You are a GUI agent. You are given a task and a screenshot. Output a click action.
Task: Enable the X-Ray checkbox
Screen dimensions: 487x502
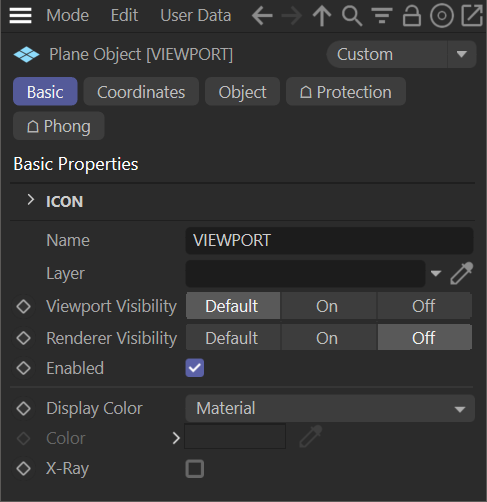[195, 469]
